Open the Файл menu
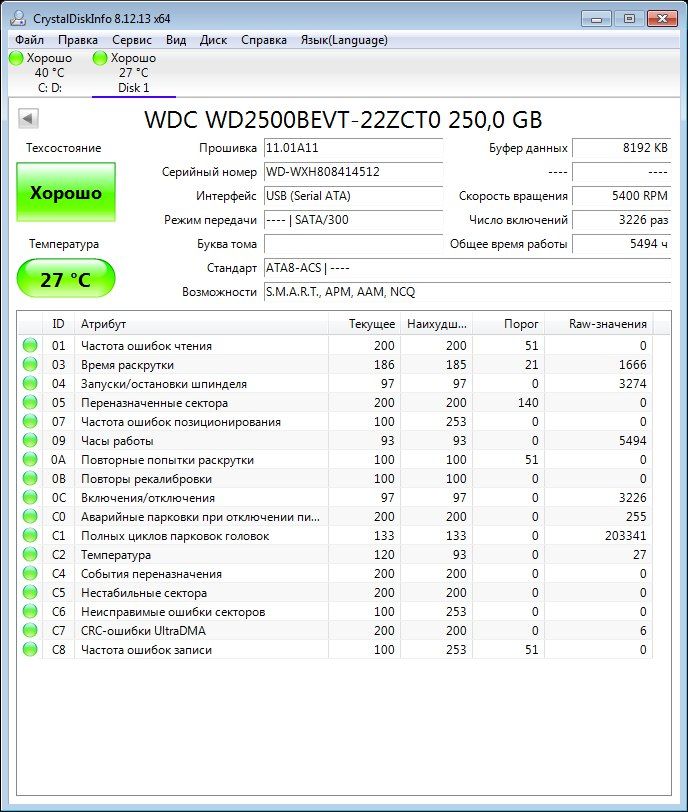Screen dimensions: 688x812 coord(30,40)
